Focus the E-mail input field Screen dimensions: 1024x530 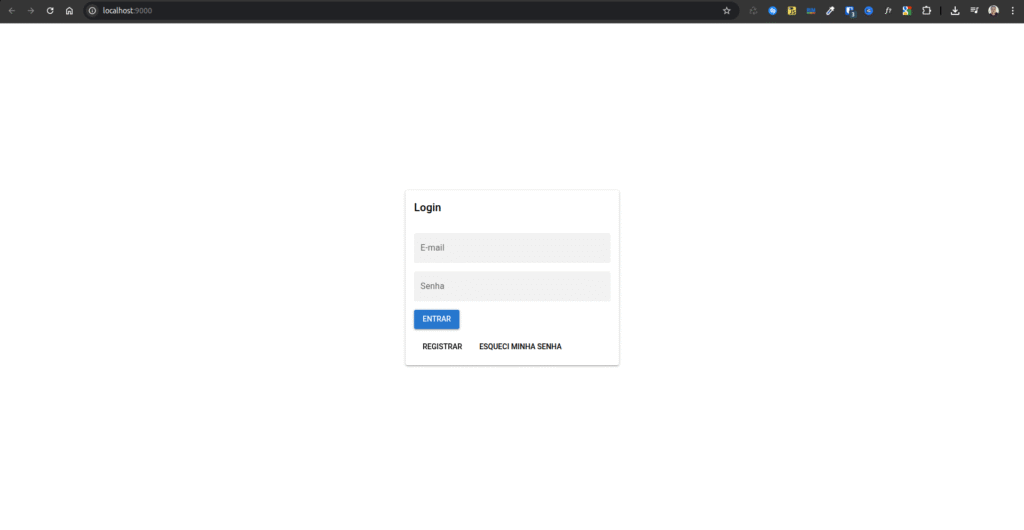[x=512, y=248]
